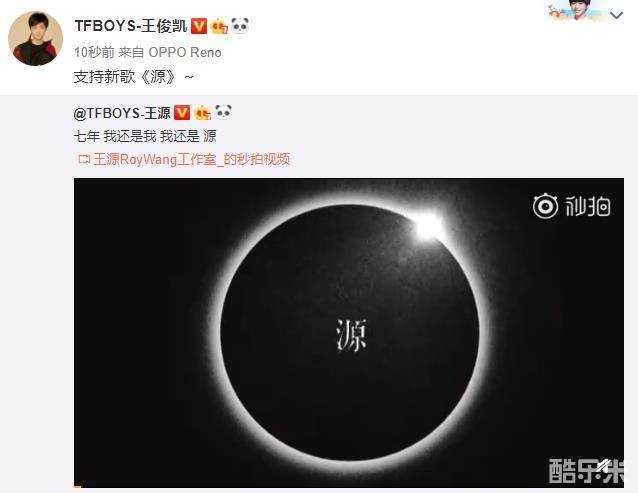Click the 秒拍 watermark logo on video
The width and height of the screenshot is (638, 493).
coord(572,206)
